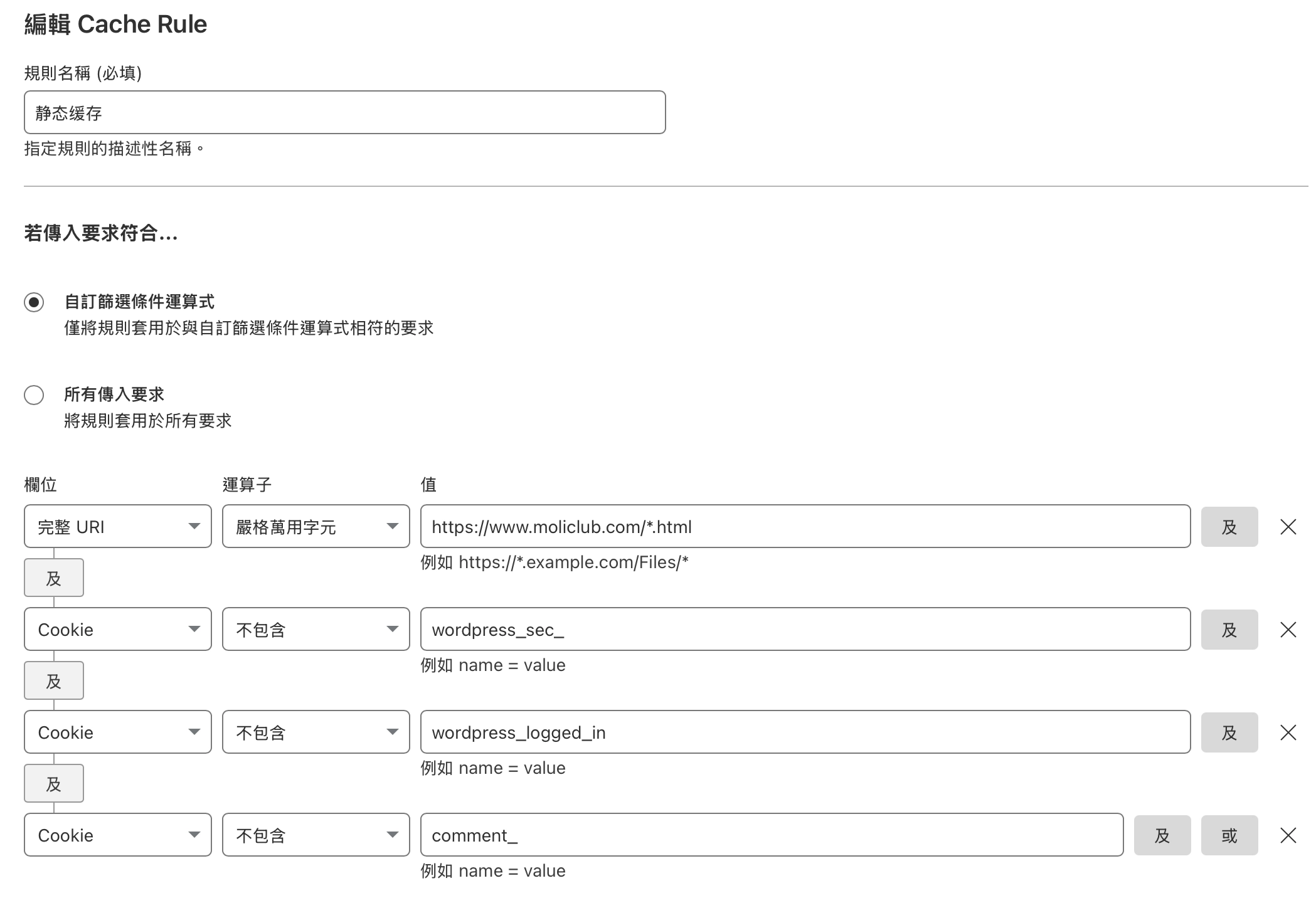Open the 嚴格萬用字元 operator dropdown
The width and height of the screenshot is (1316, 898).
(x=316, y=527)
